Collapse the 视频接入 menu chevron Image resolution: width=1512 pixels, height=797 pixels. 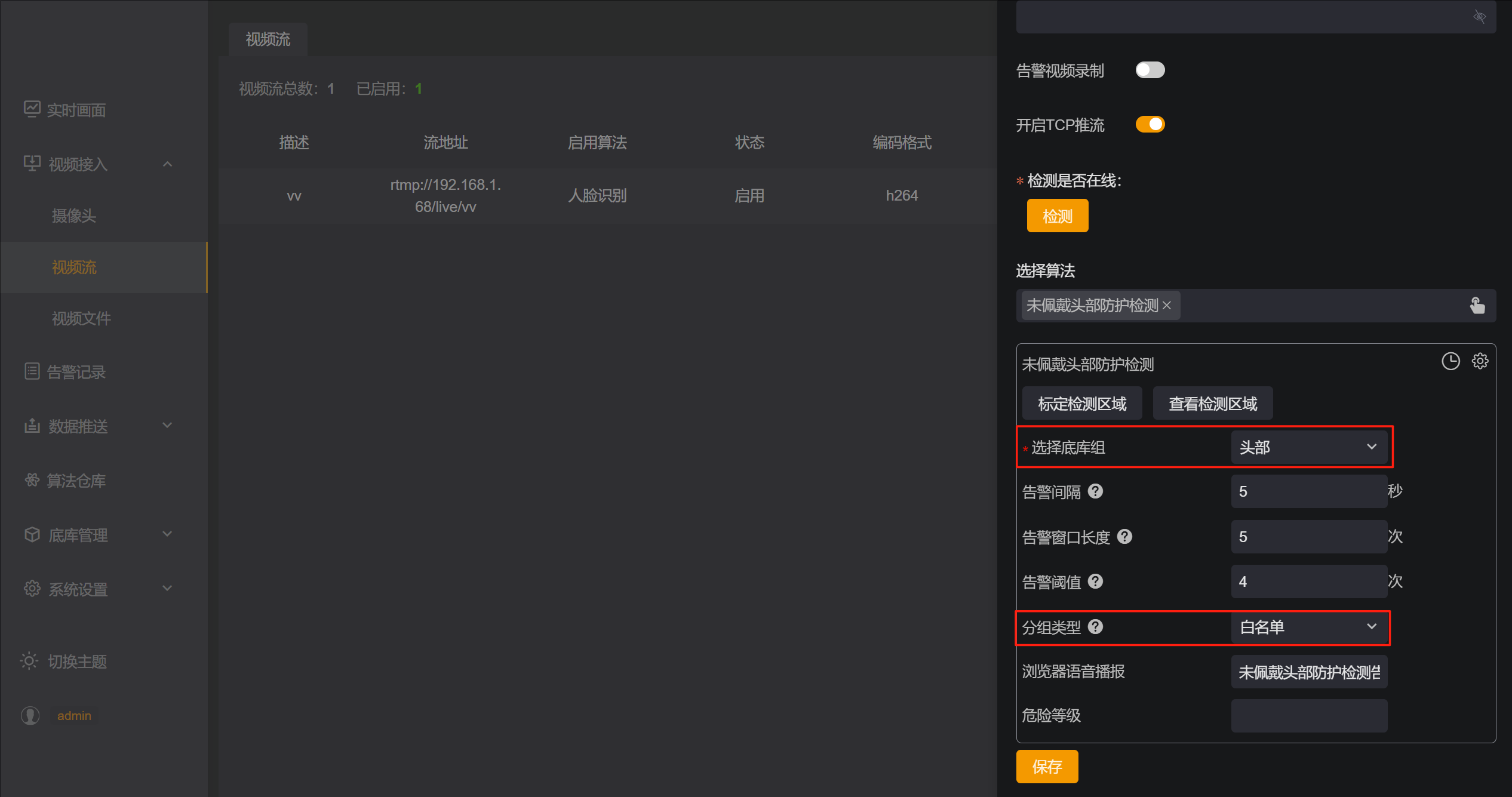pyautogui.click(x=168, y=164)
